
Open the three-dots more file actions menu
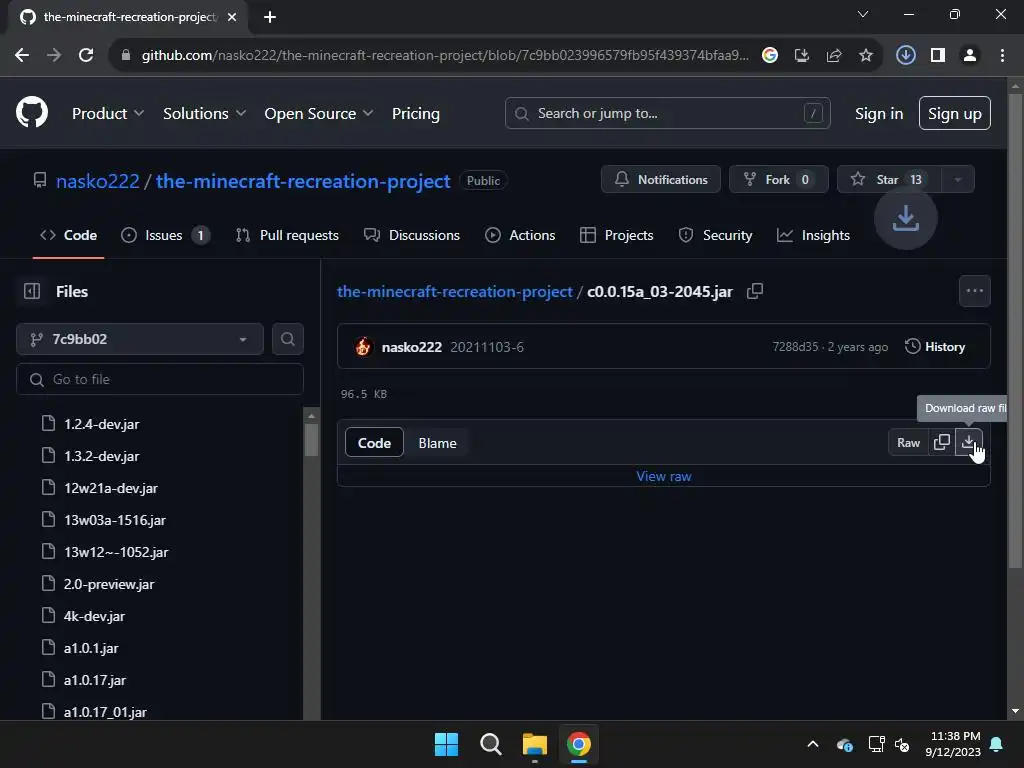[x=974, y=291]
